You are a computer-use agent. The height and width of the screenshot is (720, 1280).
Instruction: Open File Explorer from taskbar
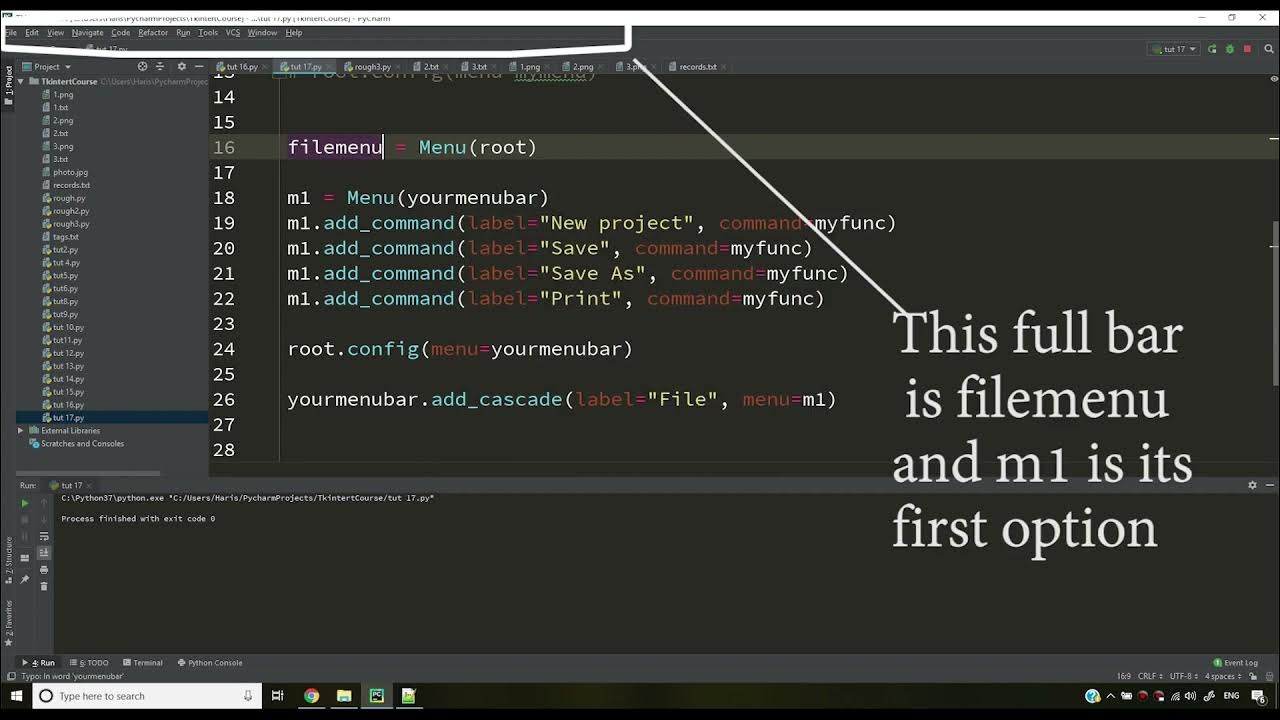coord(344,696)
